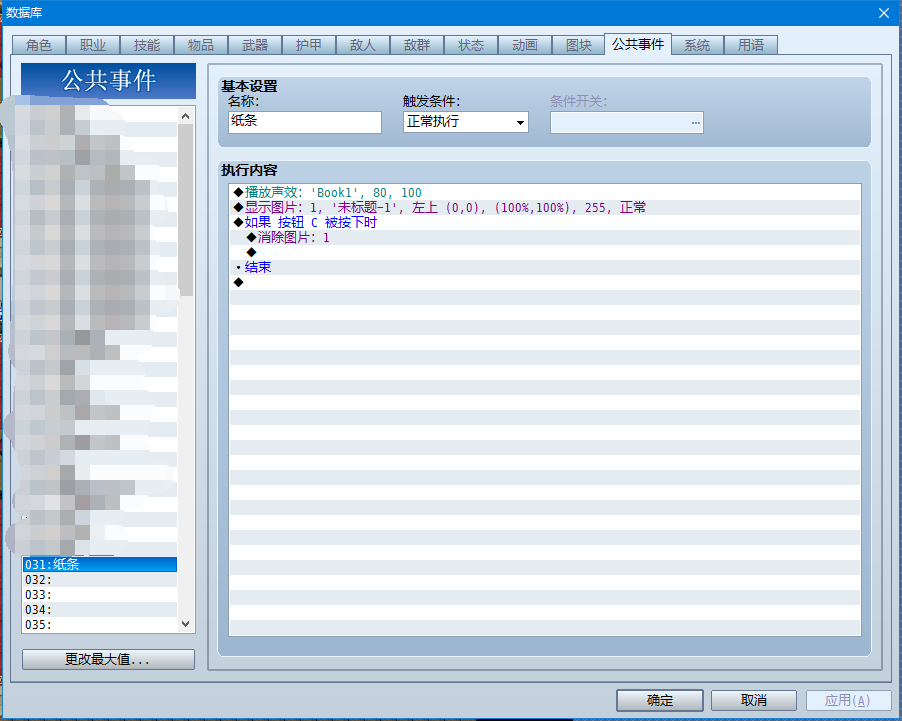Screen dimensions: 902x721
Task: Click the 名称 input field containing 纸条
Action: click(x=305, y=122)
